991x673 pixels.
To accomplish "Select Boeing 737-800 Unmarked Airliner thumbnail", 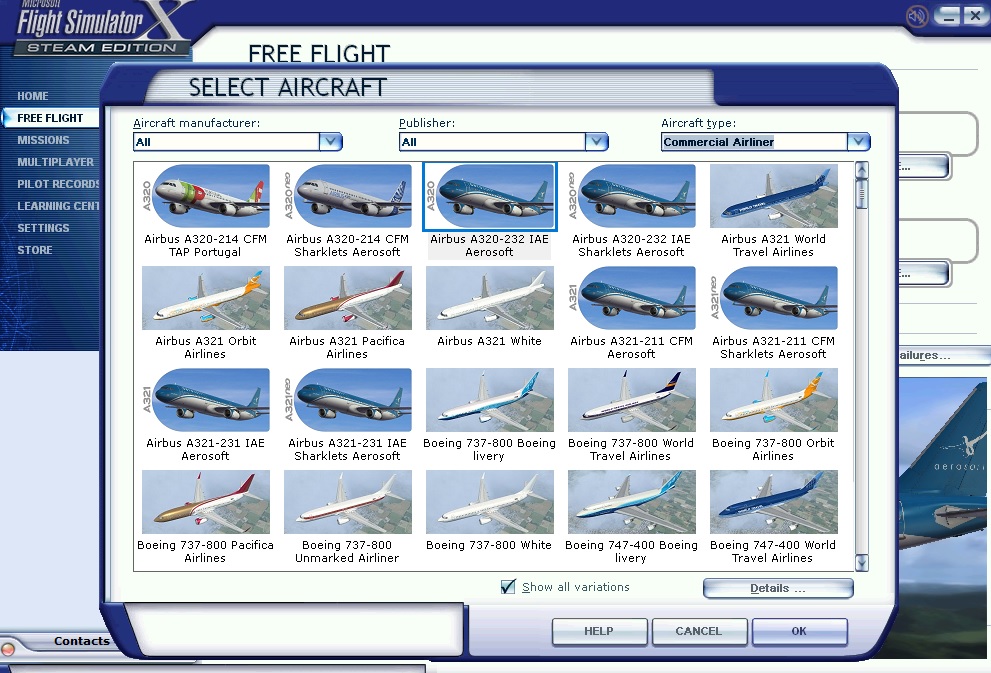I will point(348,502).
